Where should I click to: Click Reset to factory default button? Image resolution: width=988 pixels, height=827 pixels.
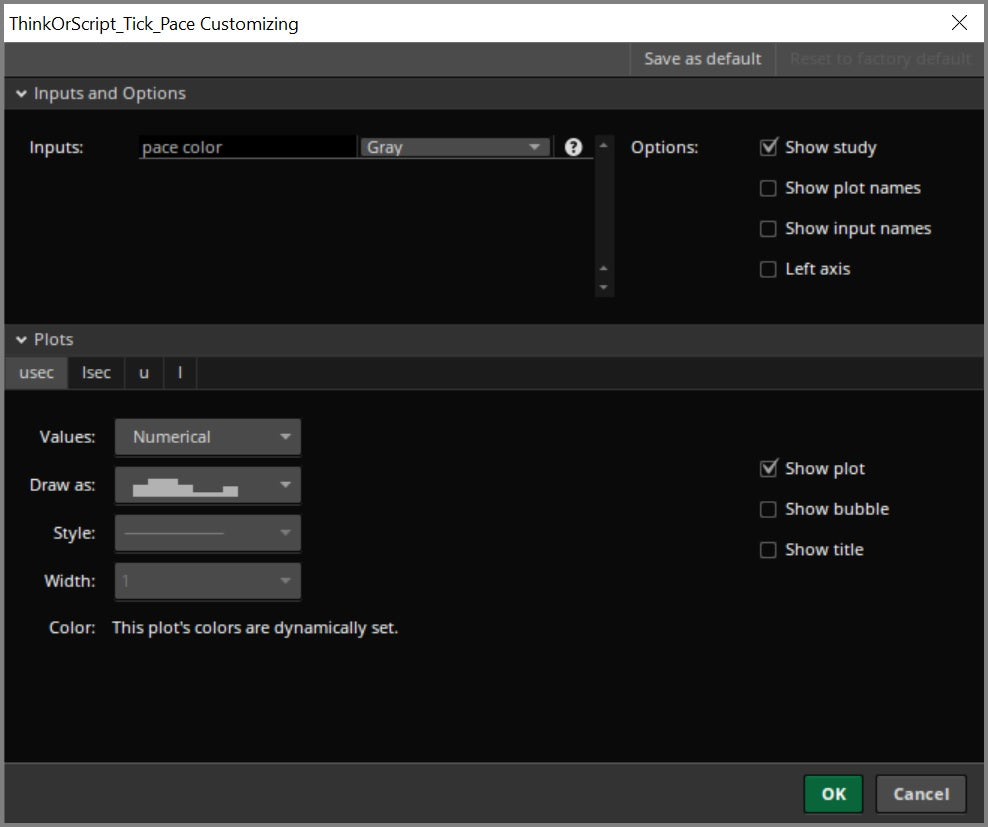(x=880, y=59)
